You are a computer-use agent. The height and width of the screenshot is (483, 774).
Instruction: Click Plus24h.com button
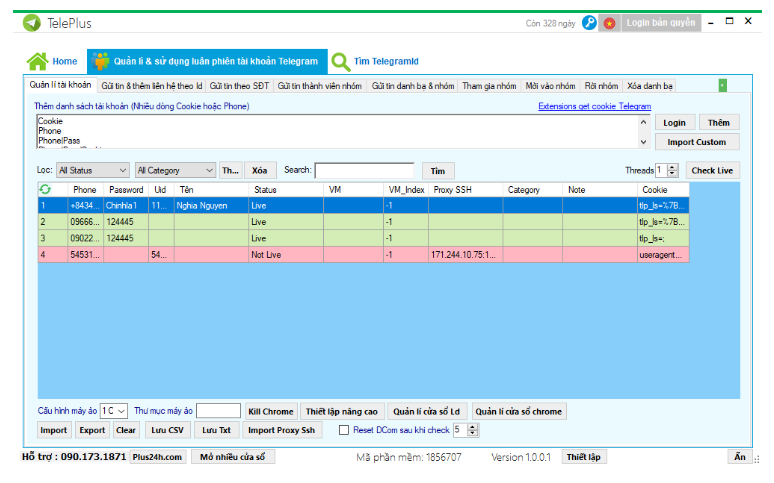[157, 457]
